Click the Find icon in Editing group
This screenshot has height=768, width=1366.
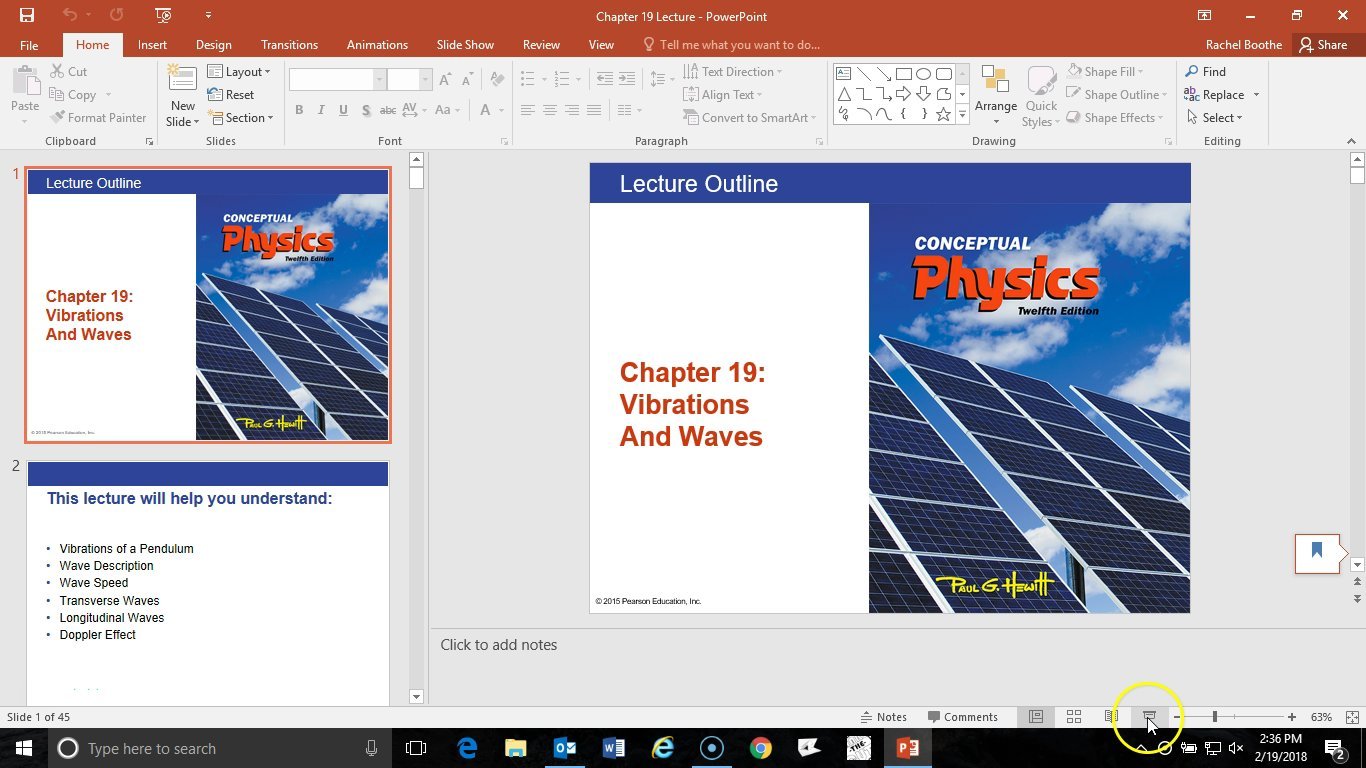tap(1211, 71)
